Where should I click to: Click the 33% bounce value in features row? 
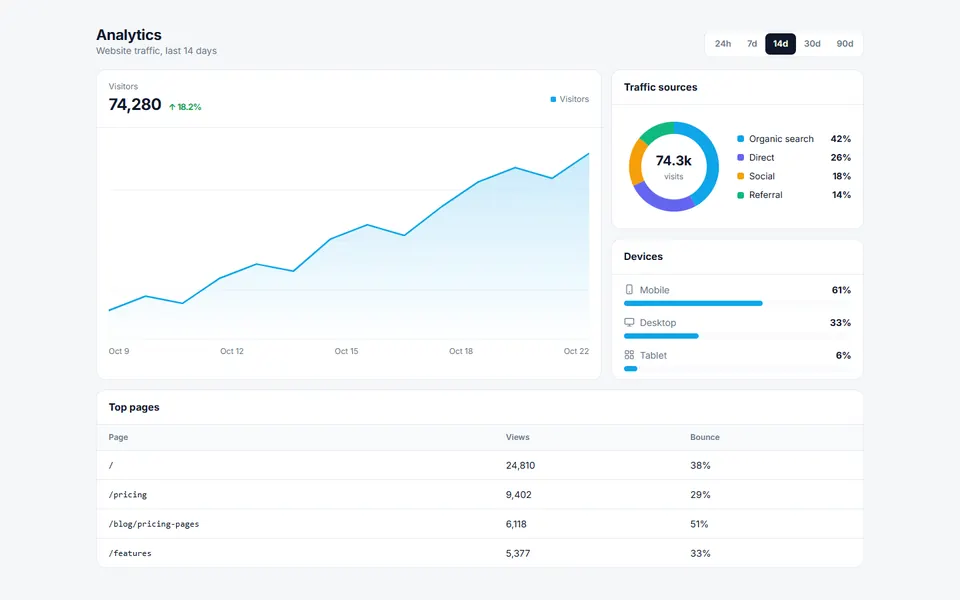[x=700, y=553]
